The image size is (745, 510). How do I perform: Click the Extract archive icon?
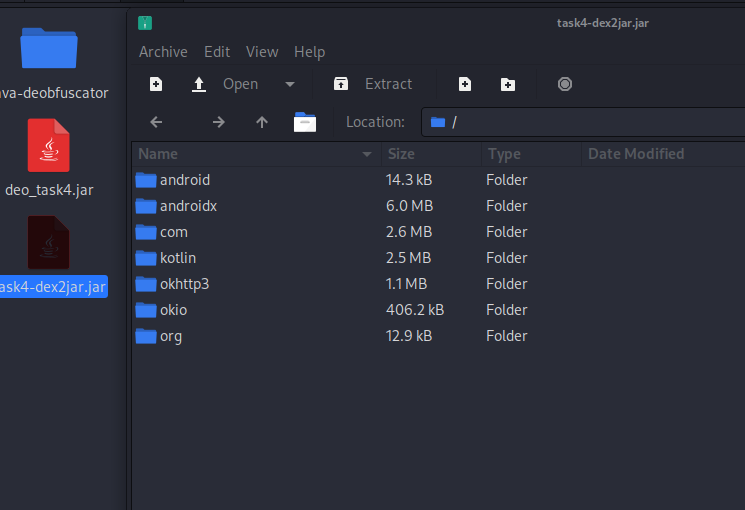(x=341, y=84)
